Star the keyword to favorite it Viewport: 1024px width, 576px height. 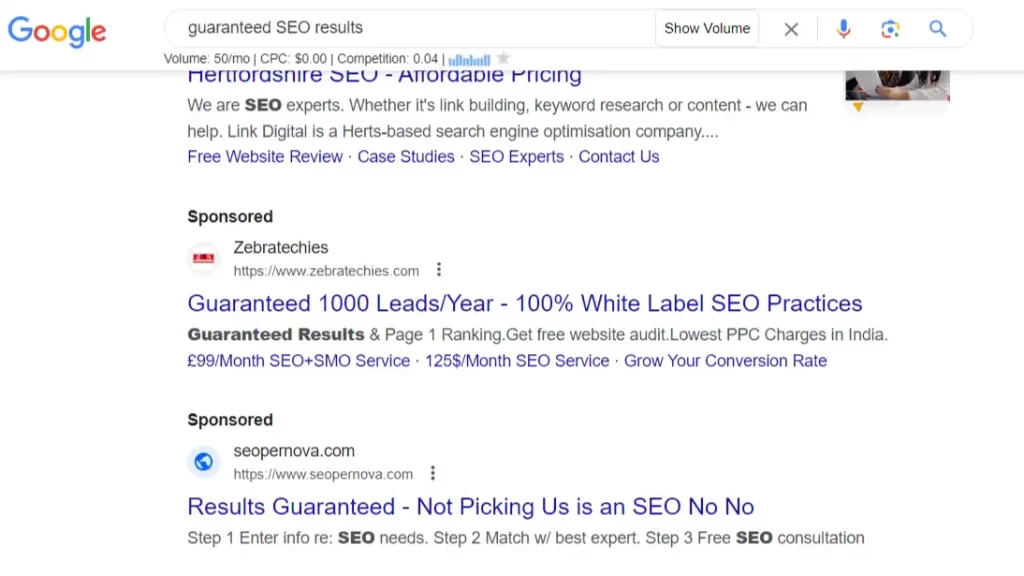(x=504, y=58)
